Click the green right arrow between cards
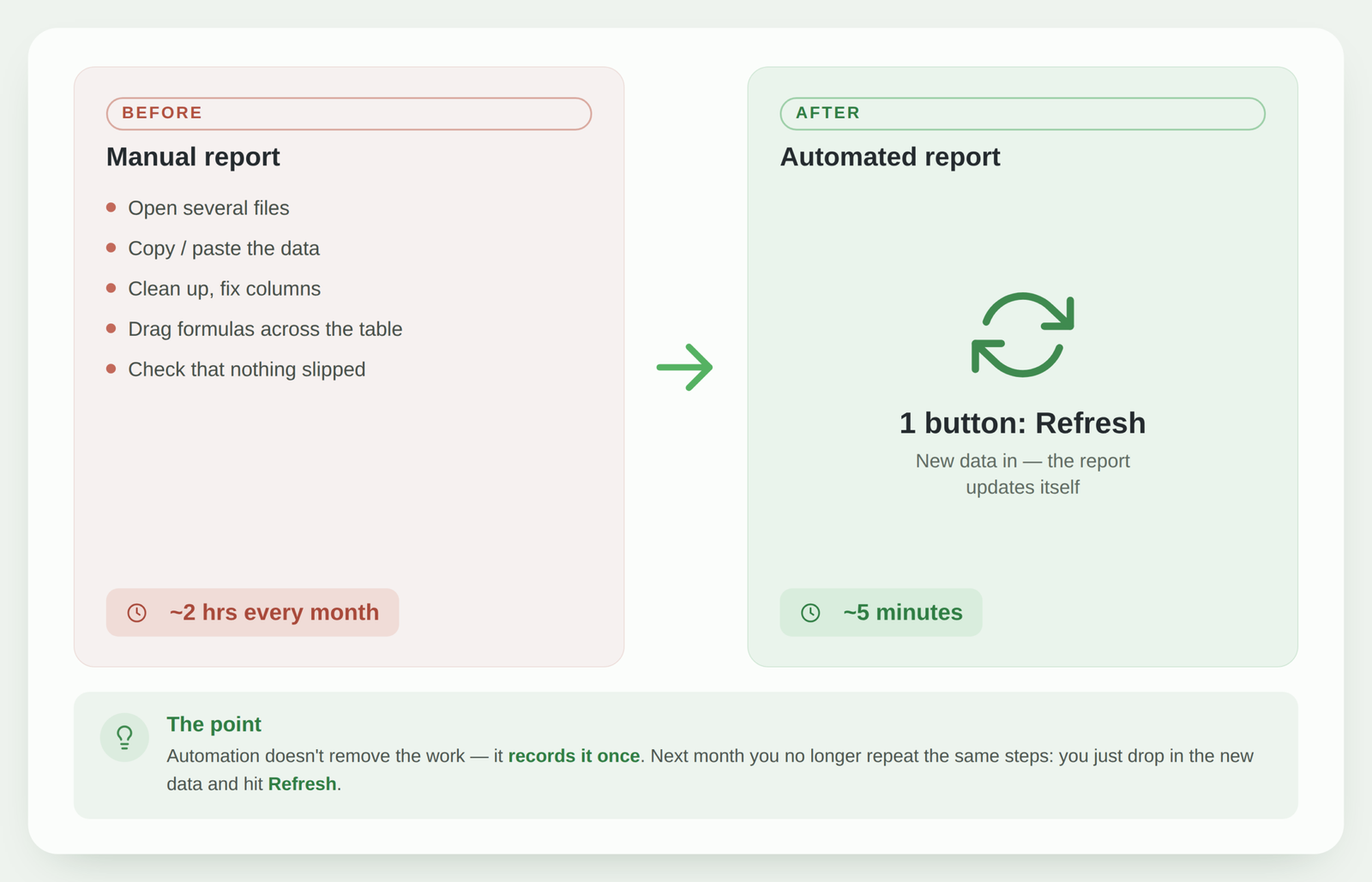 click(x=685, y=368)
